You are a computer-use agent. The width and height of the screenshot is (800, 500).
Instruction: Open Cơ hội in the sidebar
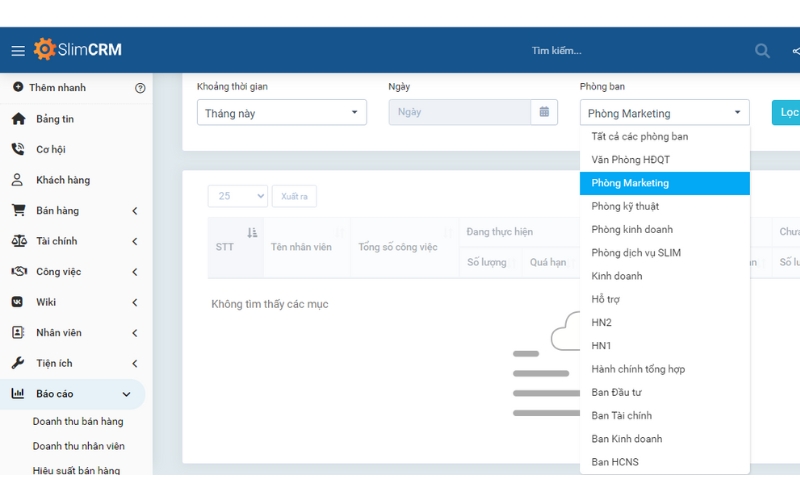[x=50, y=150]
